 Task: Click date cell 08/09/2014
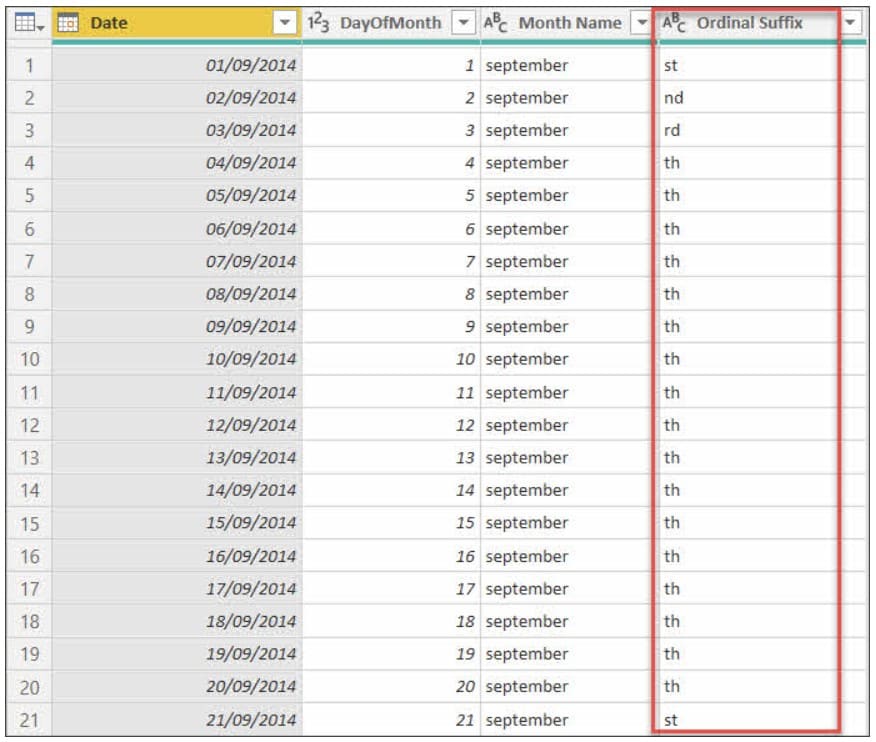tap(177, 294)
